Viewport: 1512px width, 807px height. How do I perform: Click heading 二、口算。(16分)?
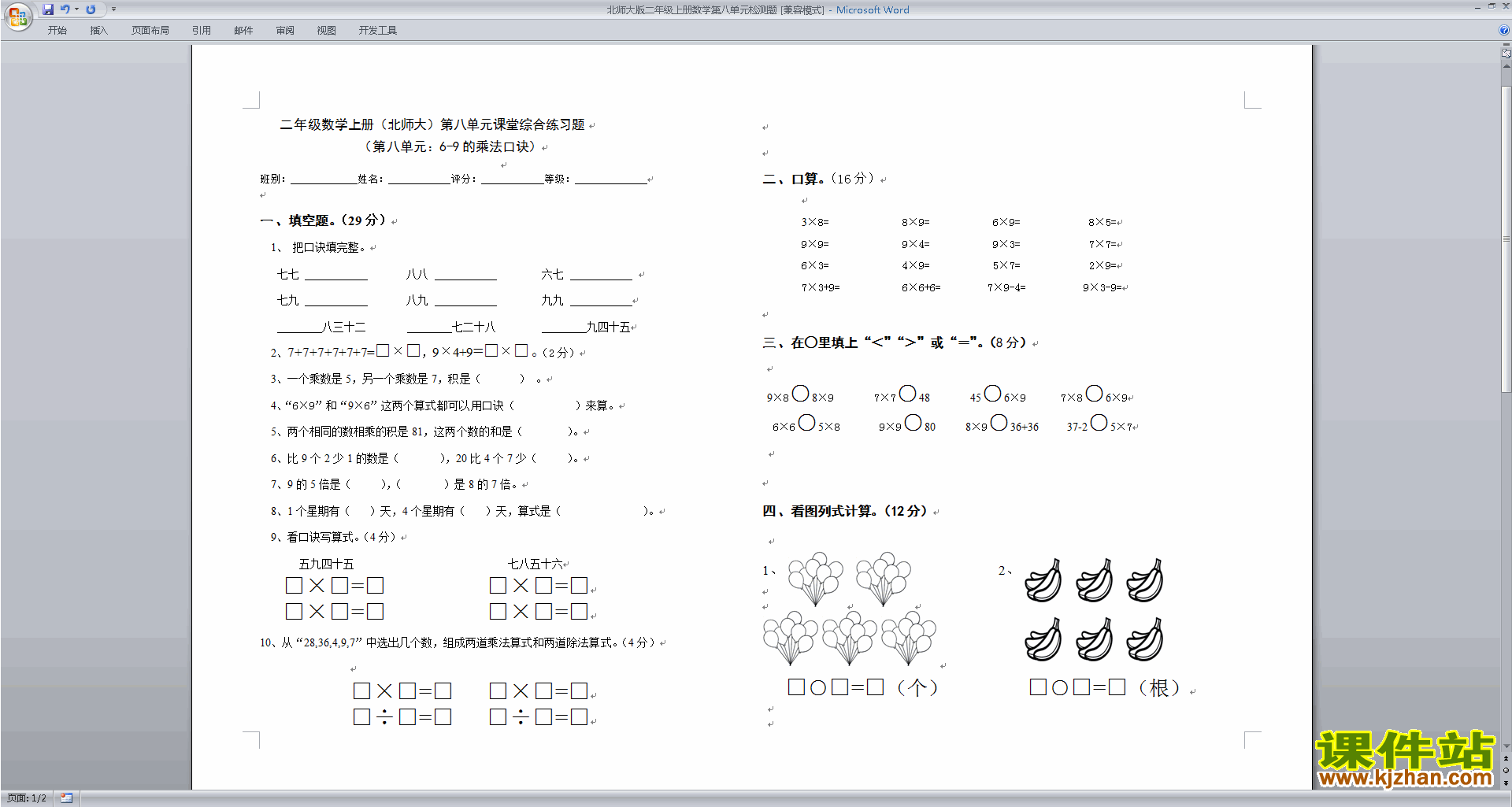[x=818, y=180]
